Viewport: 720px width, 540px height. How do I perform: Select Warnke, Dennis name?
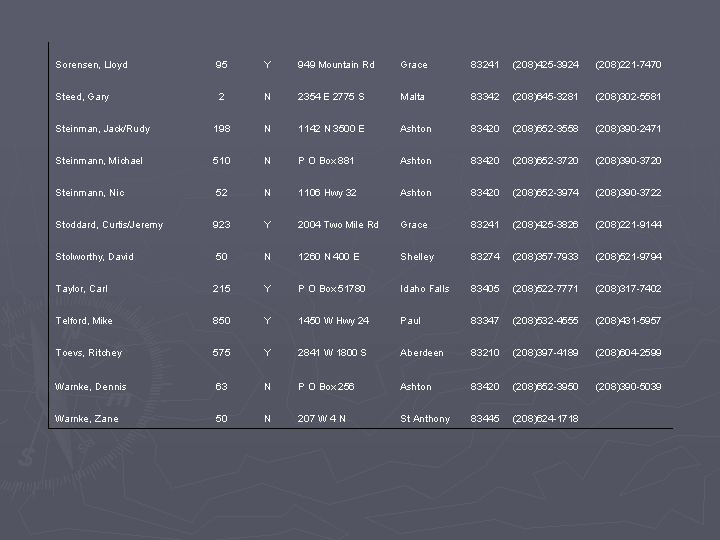tap(90, 387)
